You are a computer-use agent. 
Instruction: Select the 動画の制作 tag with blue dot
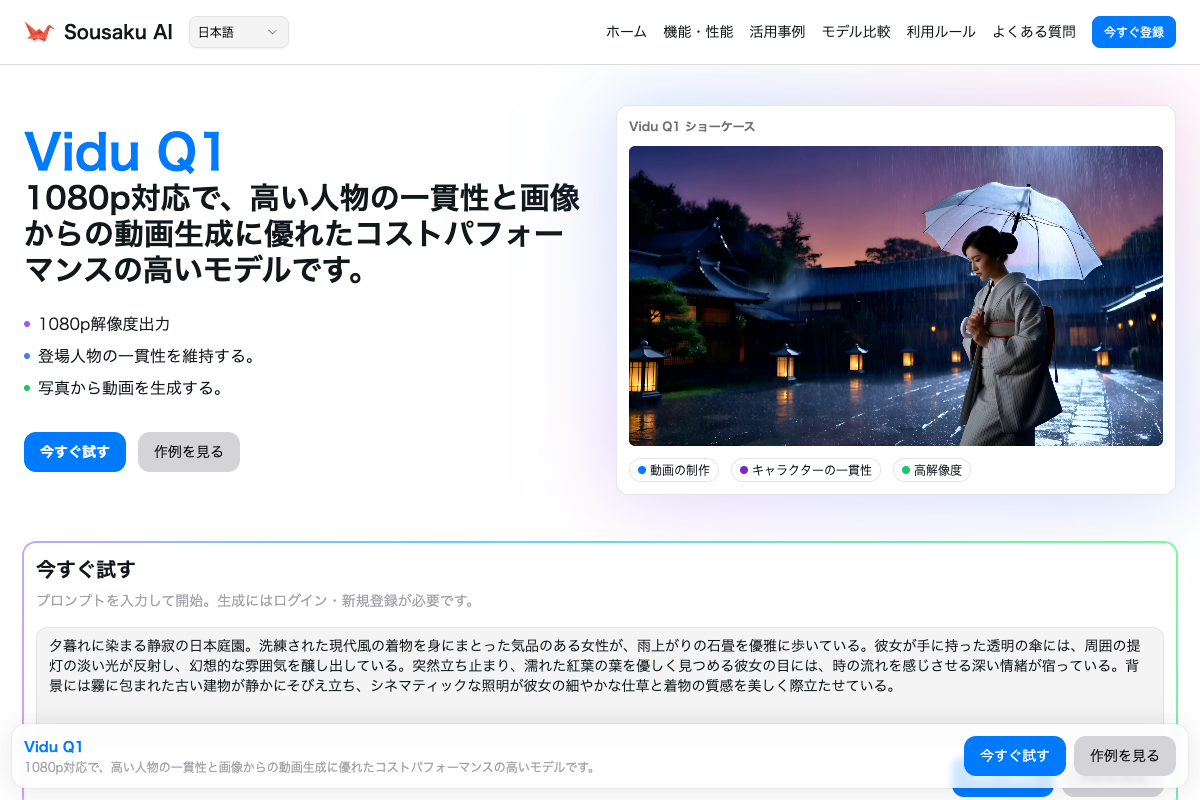tap(674, 470)
